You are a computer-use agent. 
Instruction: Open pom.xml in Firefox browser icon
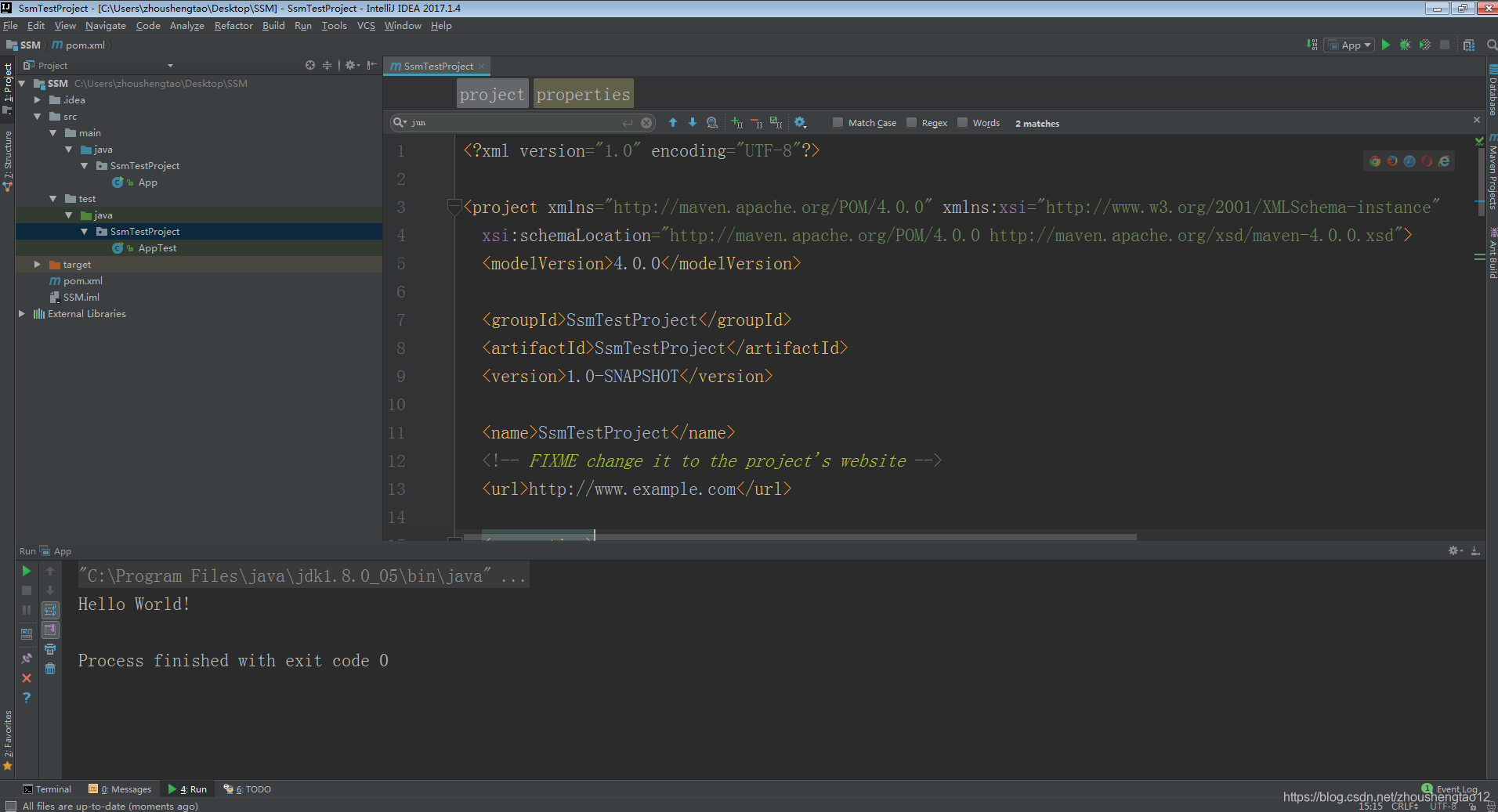[1392, 161]
